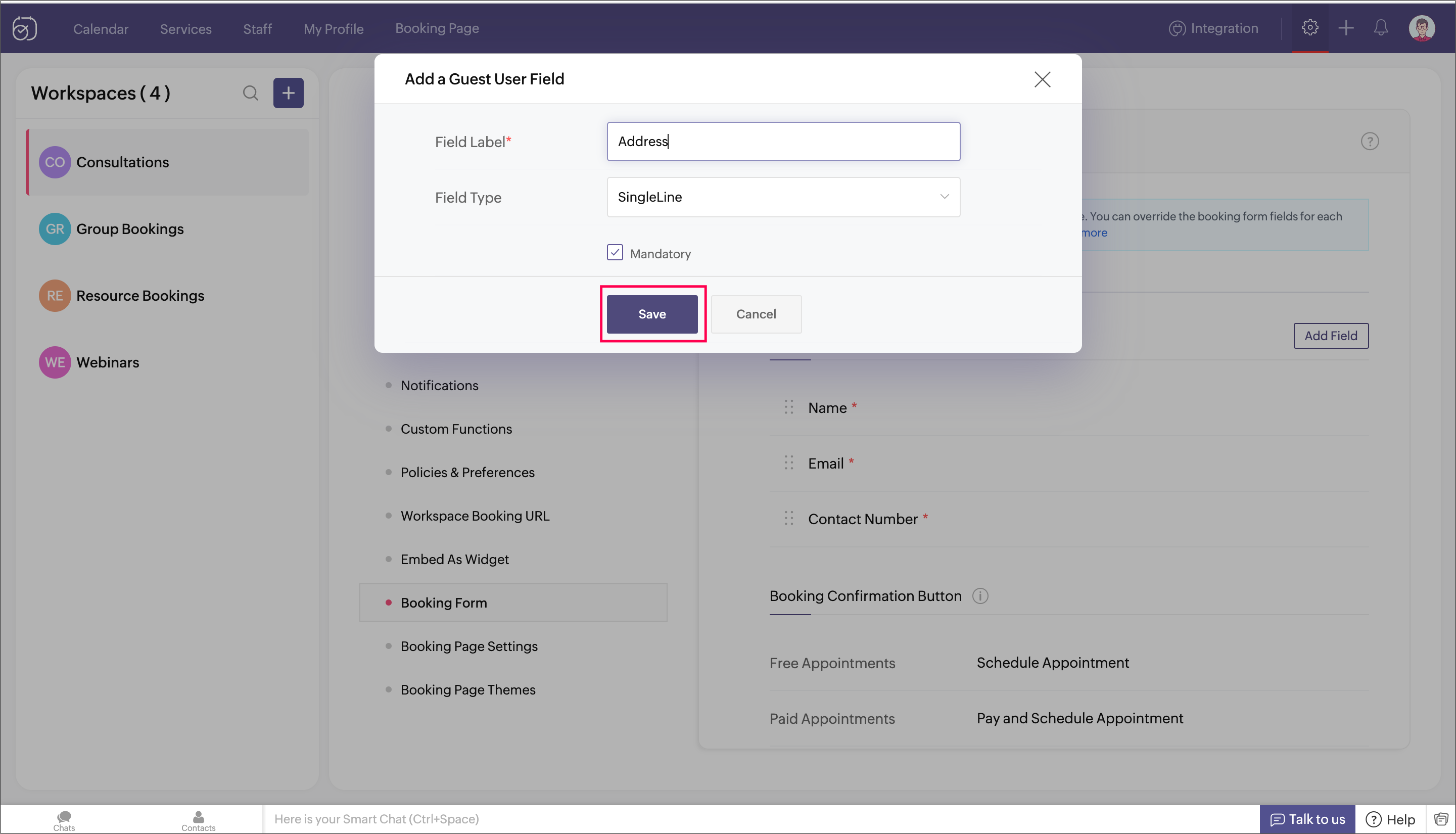This screenshot has width=1456, height=834.
Task: Open the Integration link
Action: (x=1213, y=28)
